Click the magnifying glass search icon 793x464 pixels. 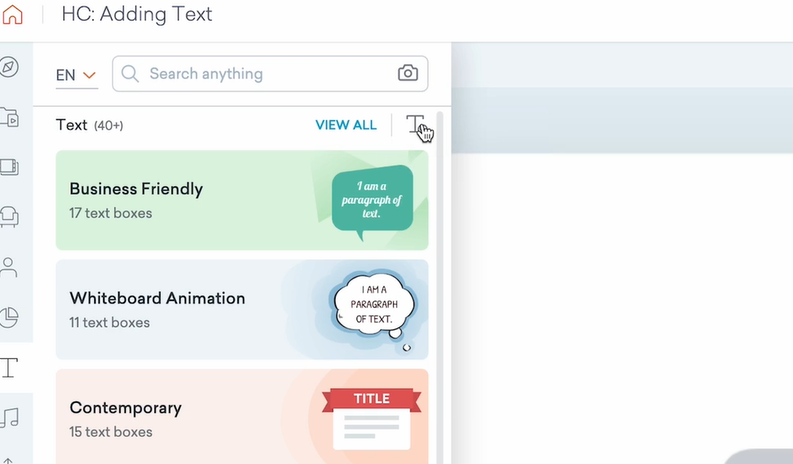coord(131,74)
